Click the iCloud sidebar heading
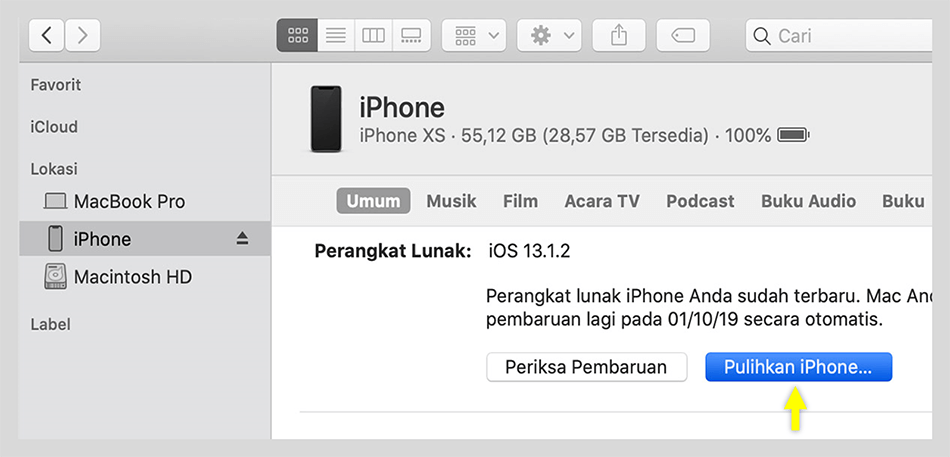Image resolution: width=950 pixels, height=457 pixels. pos(54,127)
